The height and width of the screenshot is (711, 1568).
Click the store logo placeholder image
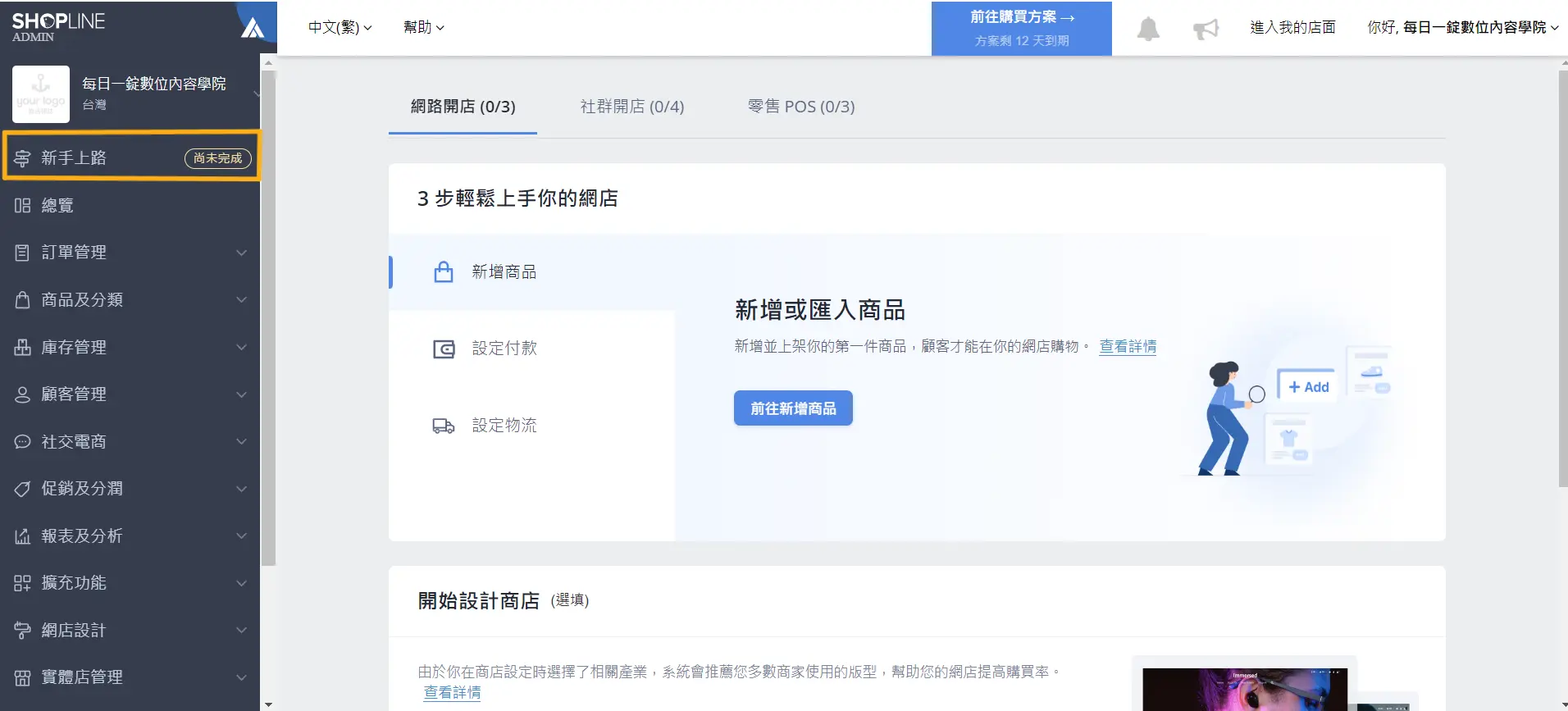[41, 94]
